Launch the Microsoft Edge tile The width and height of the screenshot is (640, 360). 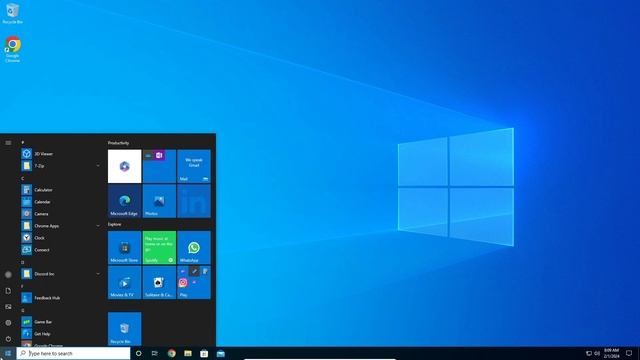[124, 201]
